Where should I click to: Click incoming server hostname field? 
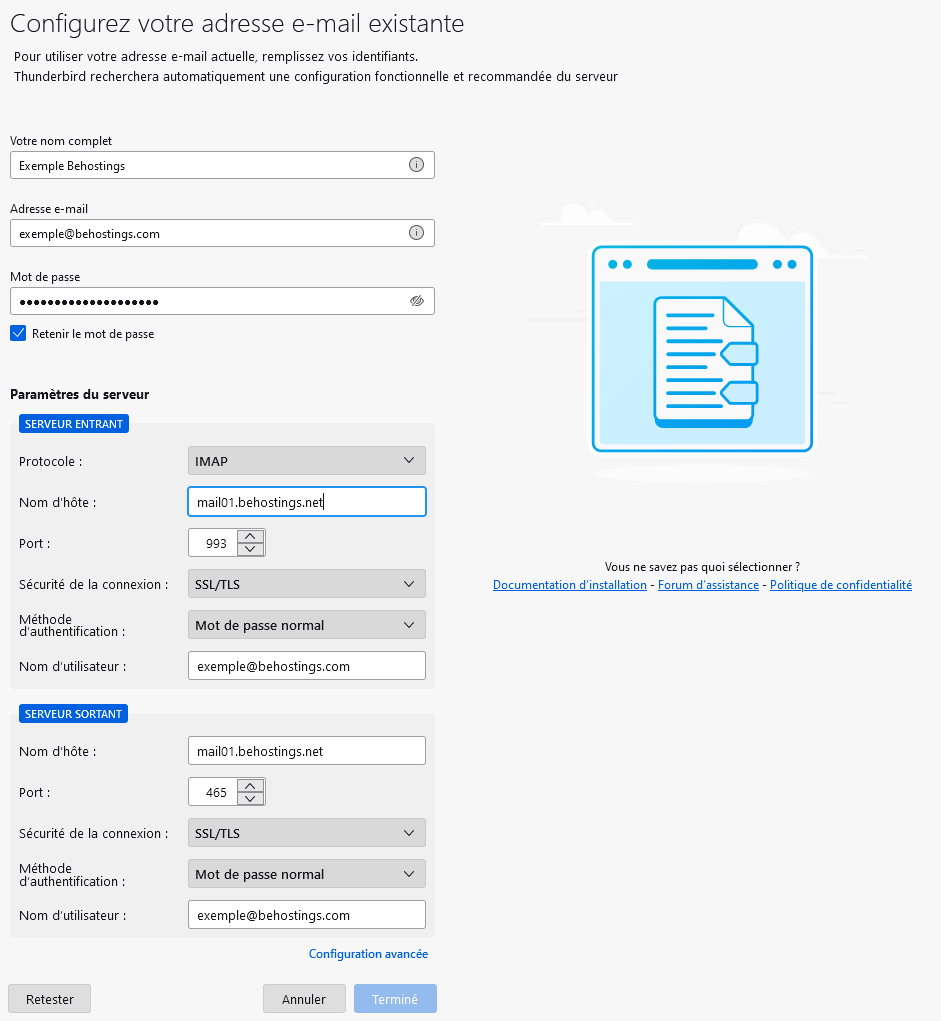point(307,502)
